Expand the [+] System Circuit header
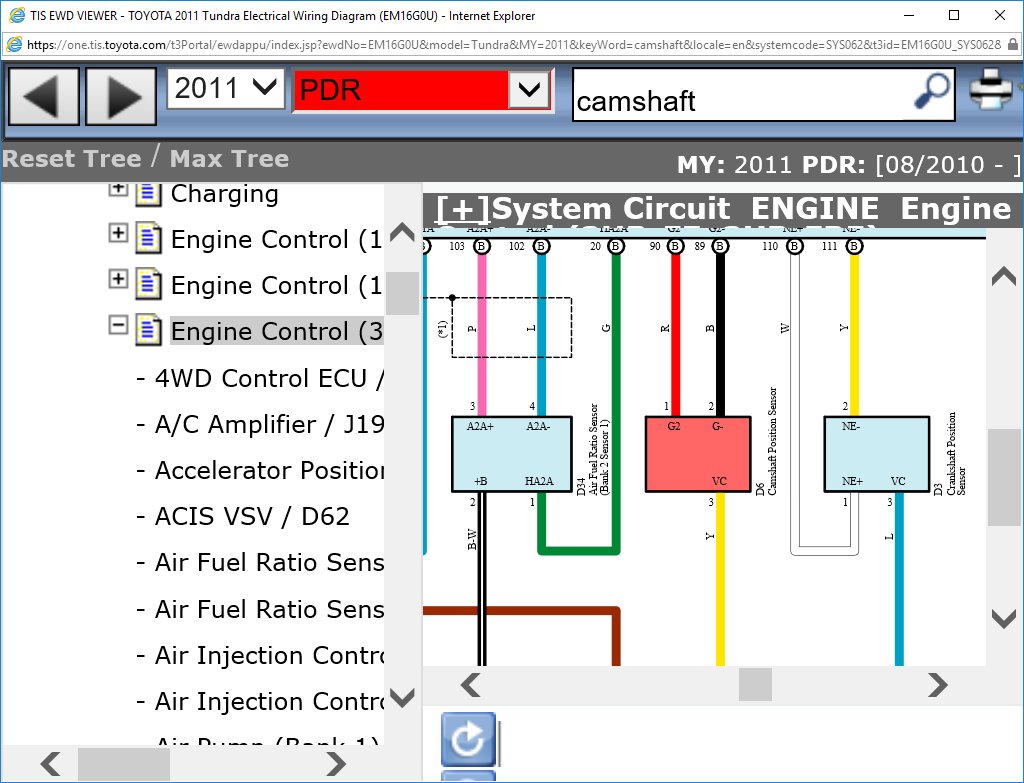Screen dimensions: 1024x783 click(x=462, y=210)
